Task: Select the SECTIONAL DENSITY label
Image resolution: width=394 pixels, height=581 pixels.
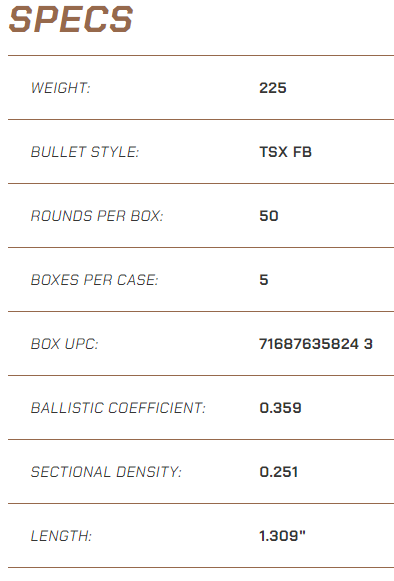Action: click(x=106, y=472)
